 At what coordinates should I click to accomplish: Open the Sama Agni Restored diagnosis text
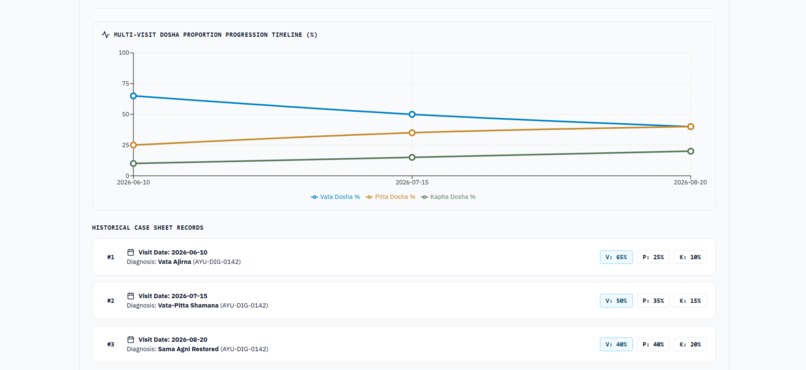click(188, 349)
